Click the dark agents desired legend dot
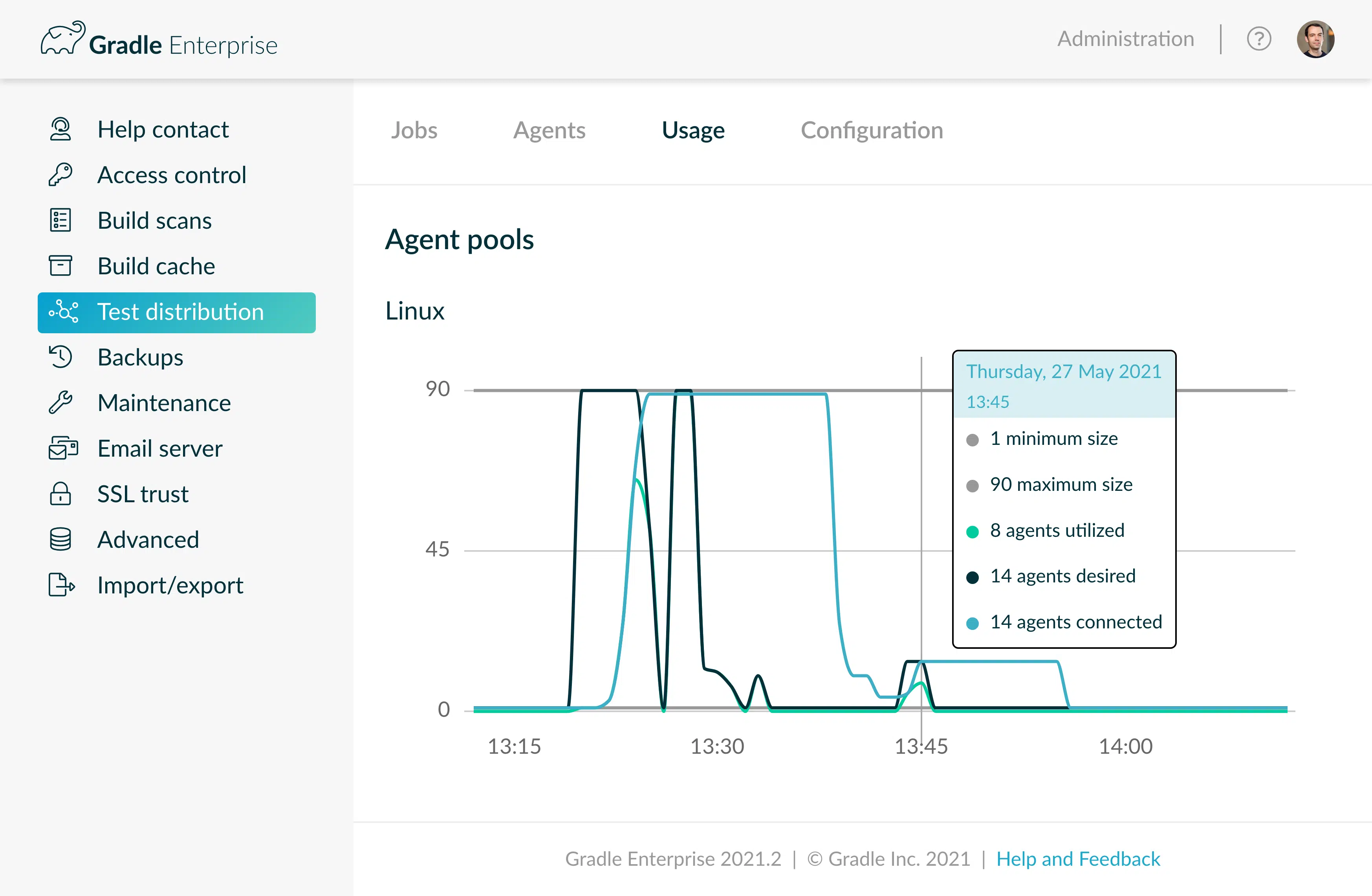This screenshot has height=896, width=1372. tap(972, 577)
